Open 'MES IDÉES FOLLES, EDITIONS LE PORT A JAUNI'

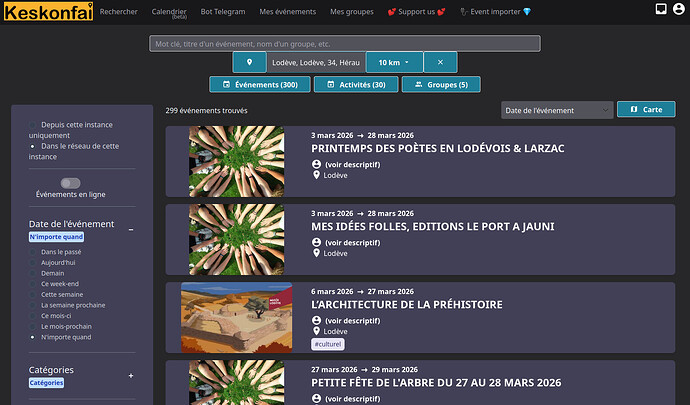[433, 226]
